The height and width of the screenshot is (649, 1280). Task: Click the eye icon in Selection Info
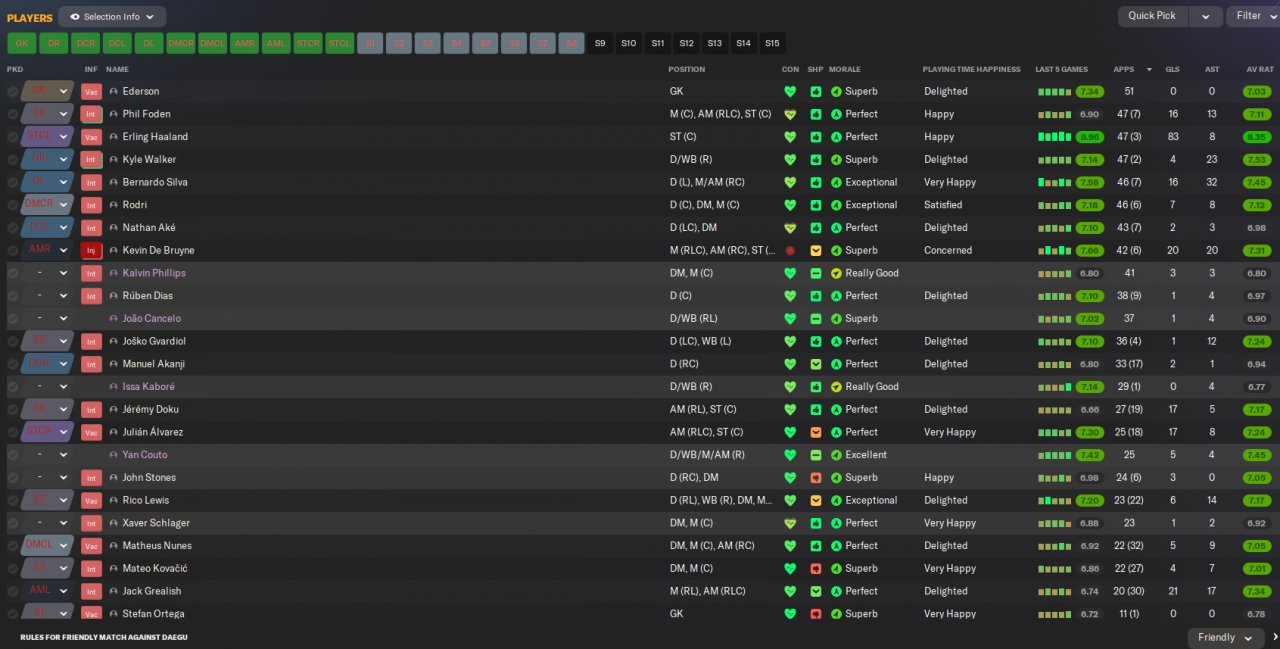74,17
